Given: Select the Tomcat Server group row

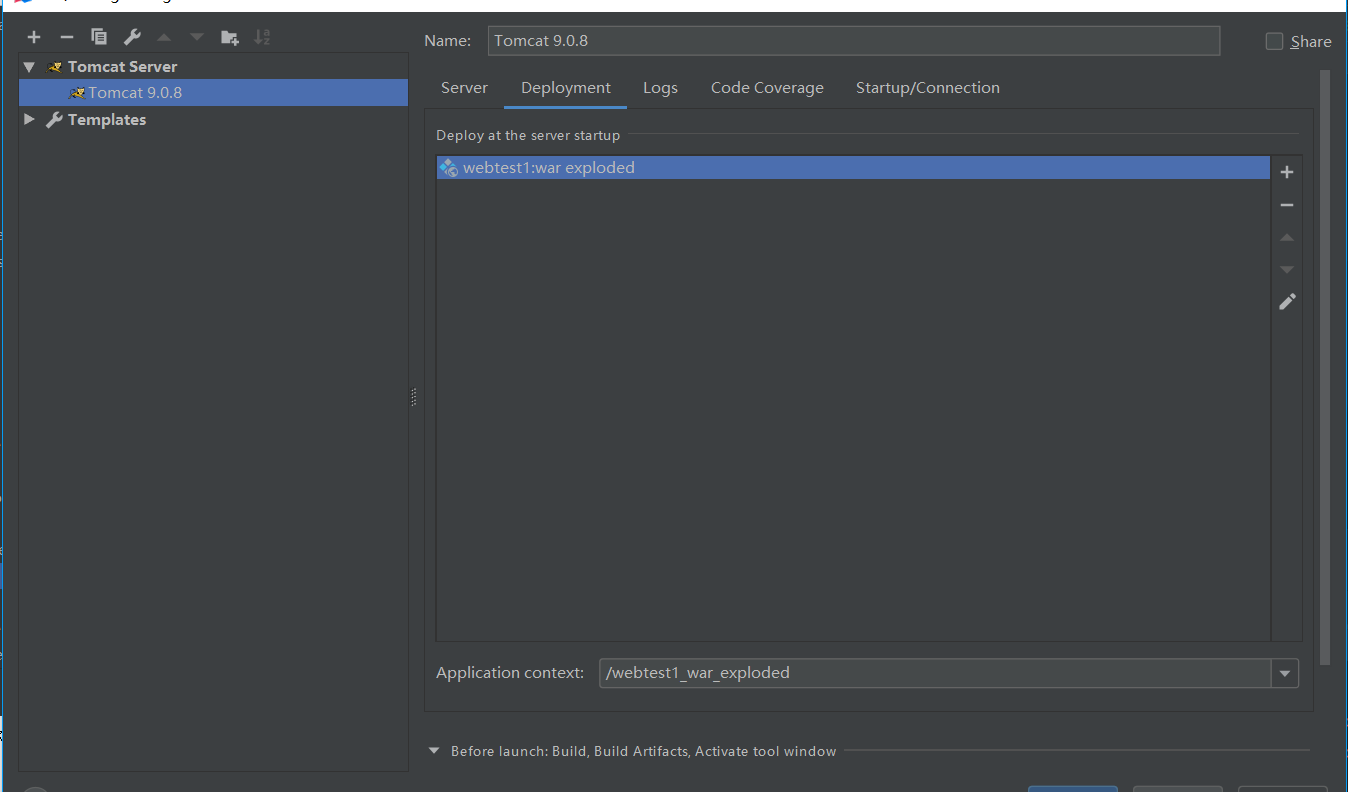Looking at the screenshot, I should click(213, 67).
